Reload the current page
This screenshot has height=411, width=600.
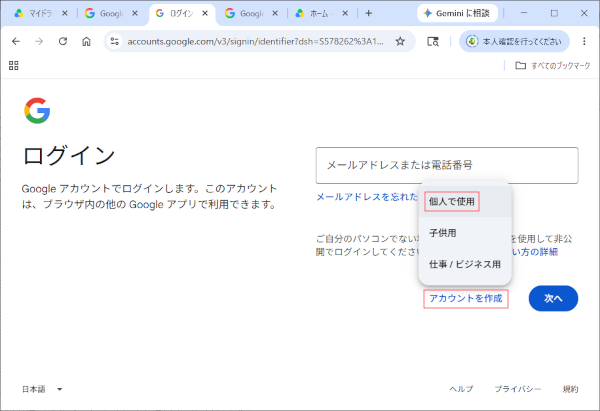click(63, 41)
